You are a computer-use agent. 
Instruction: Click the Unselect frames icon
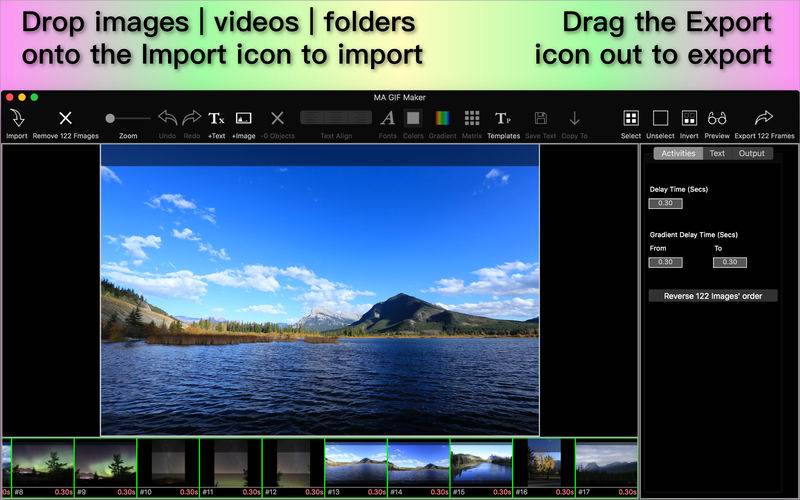coord(660,118)
